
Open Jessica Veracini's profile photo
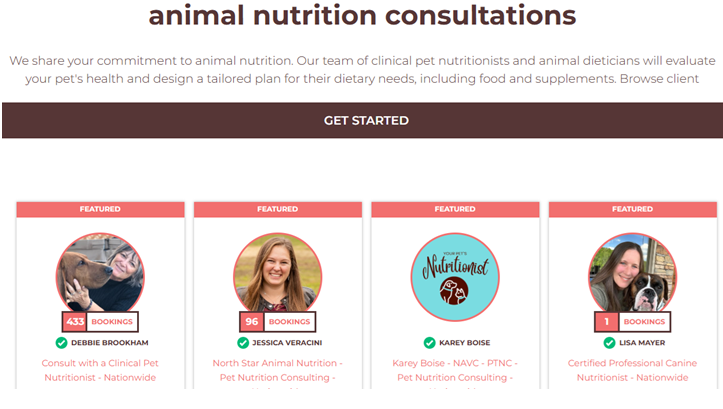point(277,272)
